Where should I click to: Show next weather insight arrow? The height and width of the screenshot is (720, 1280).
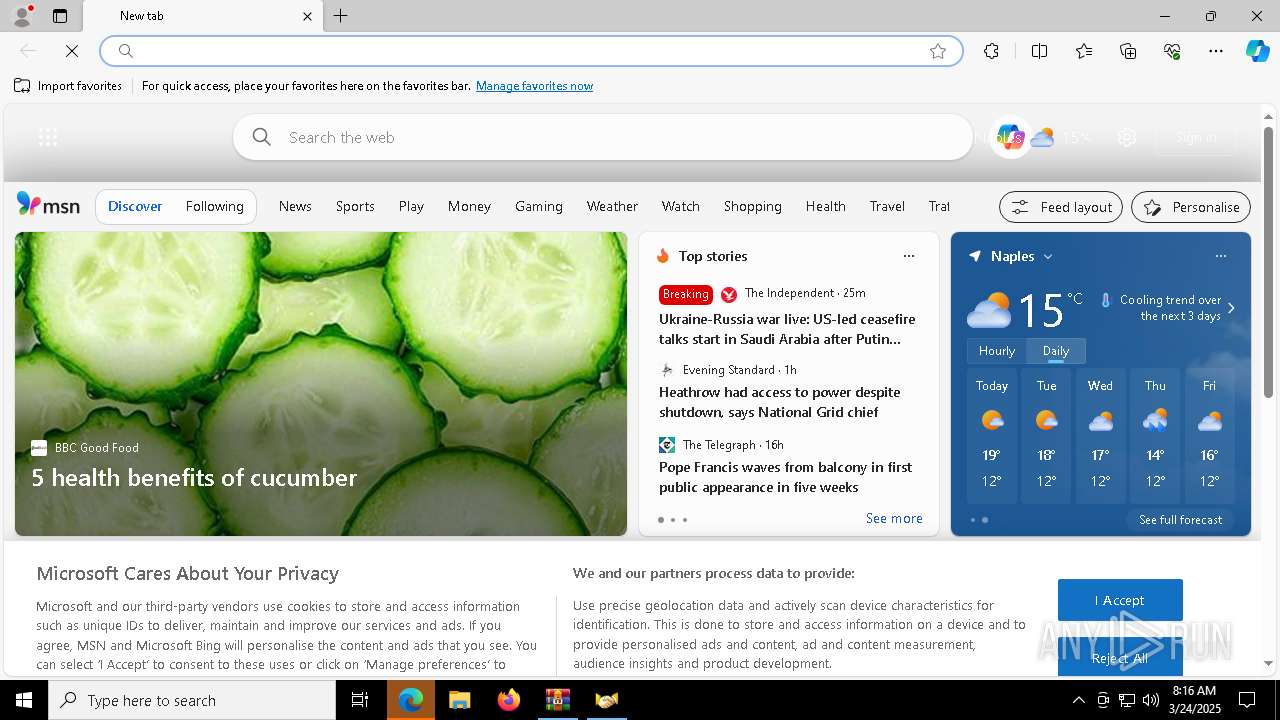(1231, 308)
